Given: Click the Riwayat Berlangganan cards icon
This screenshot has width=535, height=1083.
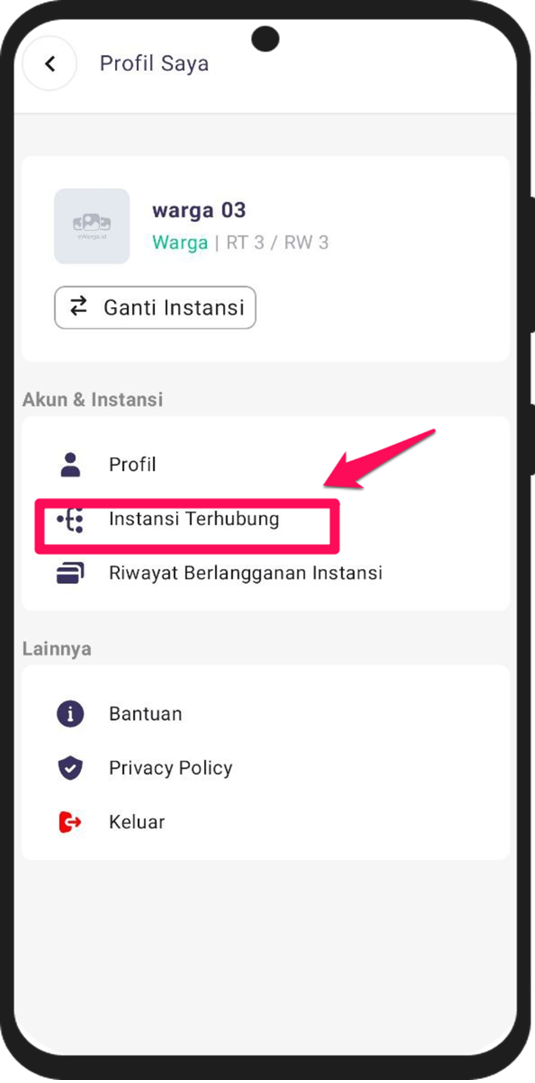Looking at the screenshot, I should 70,573.
